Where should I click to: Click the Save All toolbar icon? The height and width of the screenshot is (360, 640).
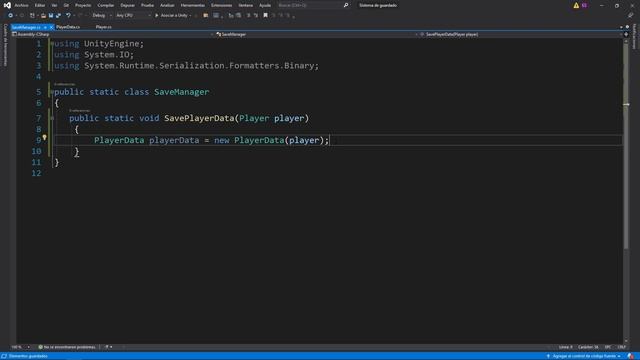click(x=58, y=16)
